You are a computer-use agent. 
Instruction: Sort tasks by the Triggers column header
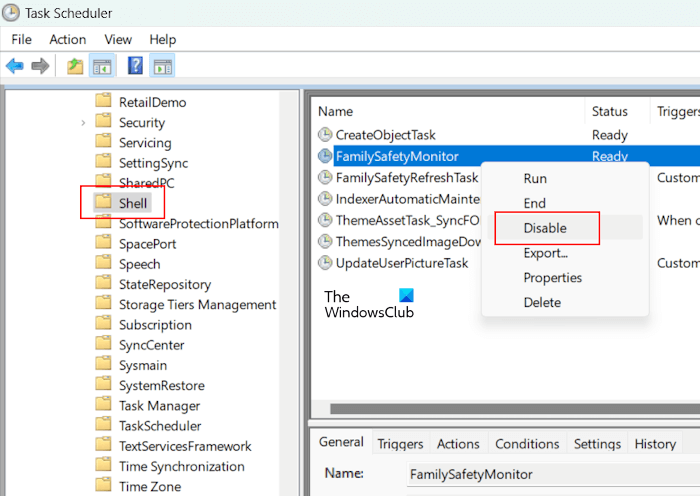tap(675, 111)
